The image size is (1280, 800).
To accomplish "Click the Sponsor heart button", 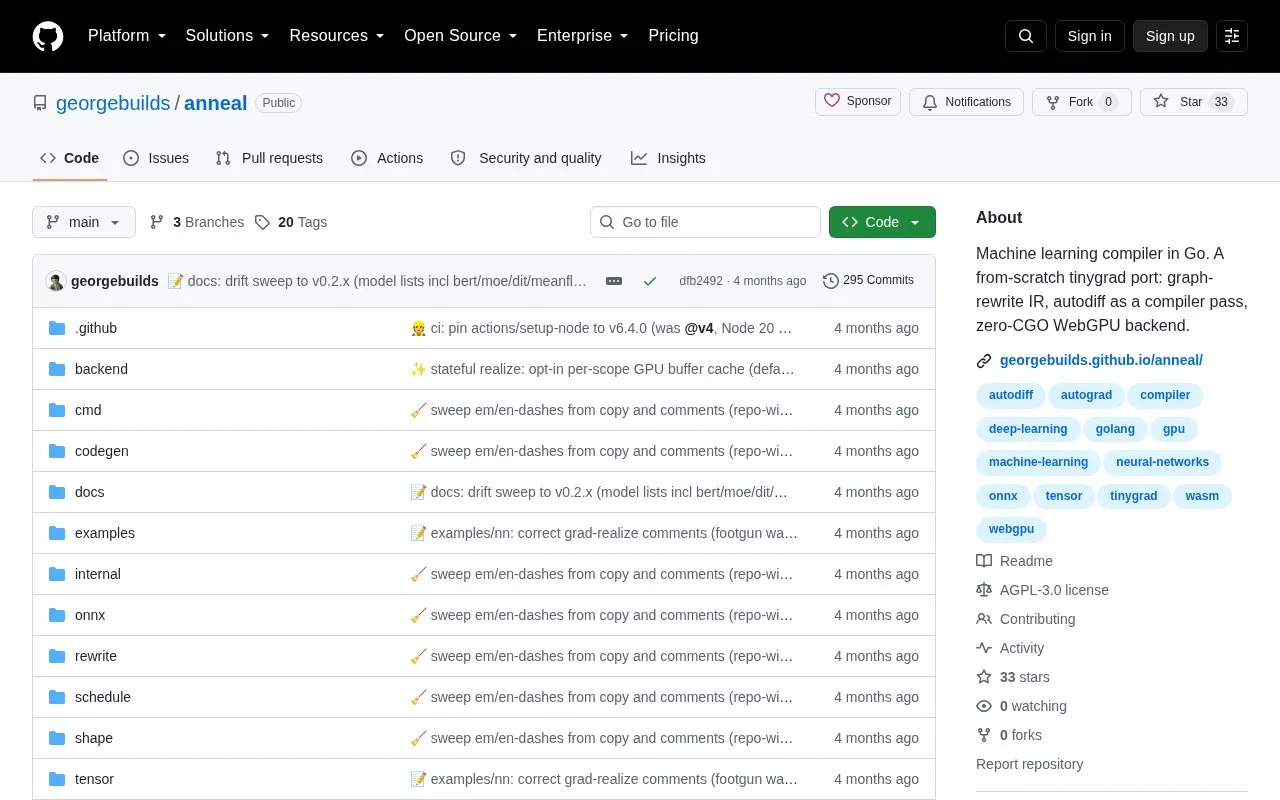I will click(858, 102).
